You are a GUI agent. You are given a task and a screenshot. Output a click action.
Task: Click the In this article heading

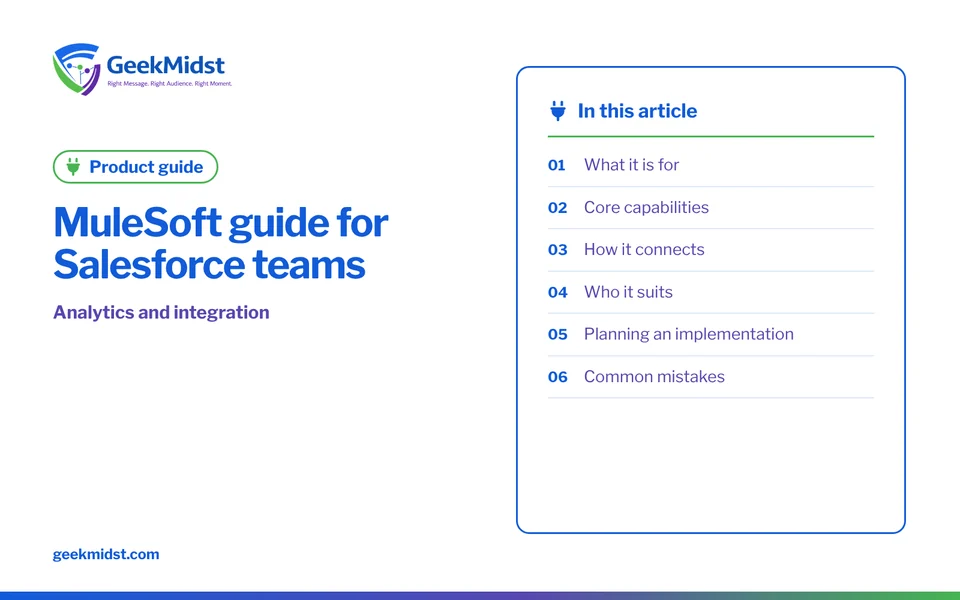click(637, 111)
